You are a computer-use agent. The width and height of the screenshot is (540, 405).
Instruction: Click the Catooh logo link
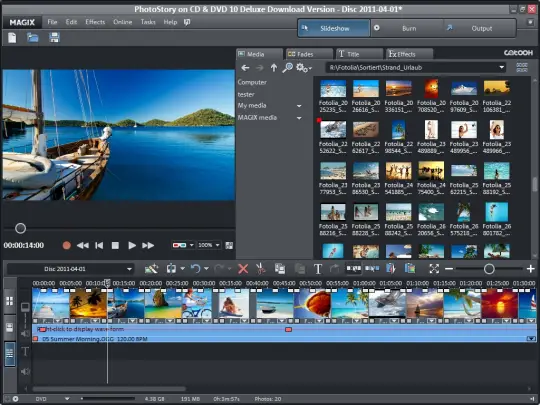click(518, 53)
